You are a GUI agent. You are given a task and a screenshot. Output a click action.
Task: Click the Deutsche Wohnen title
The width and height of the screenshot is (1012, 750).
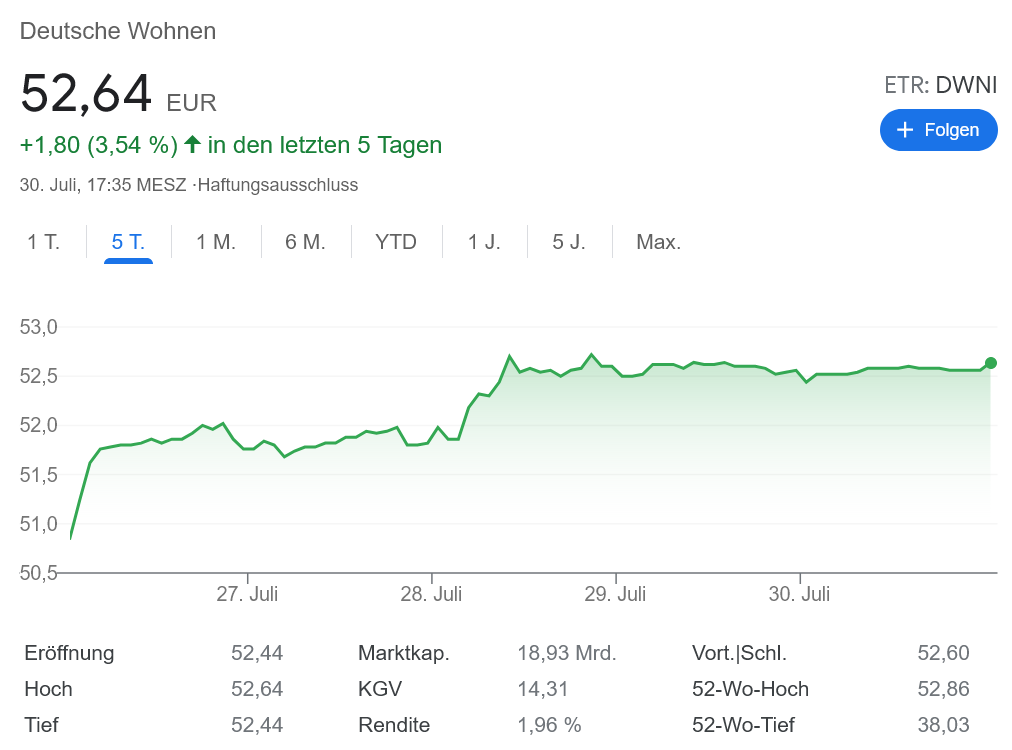point(118,31)
